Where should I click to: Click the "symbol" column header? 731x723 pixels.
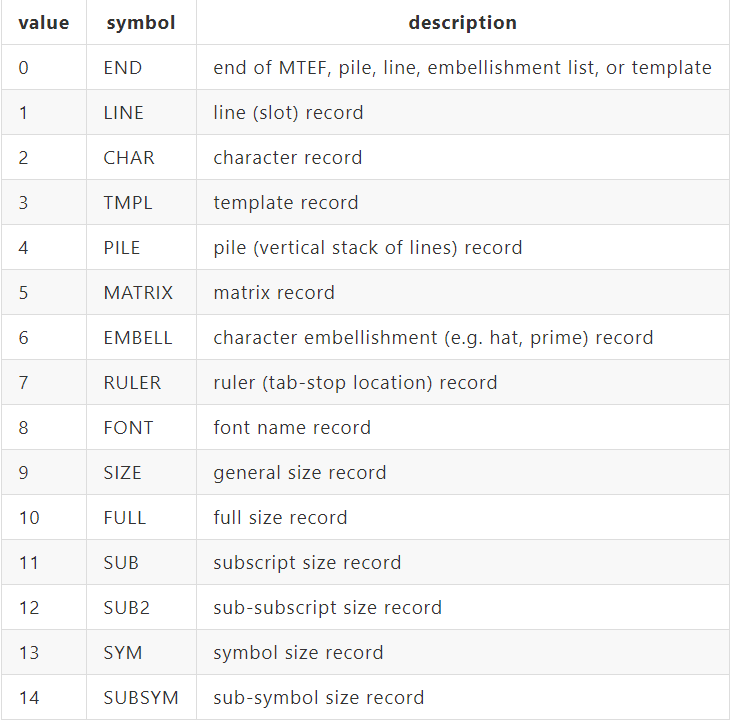(x=139, y=23)
